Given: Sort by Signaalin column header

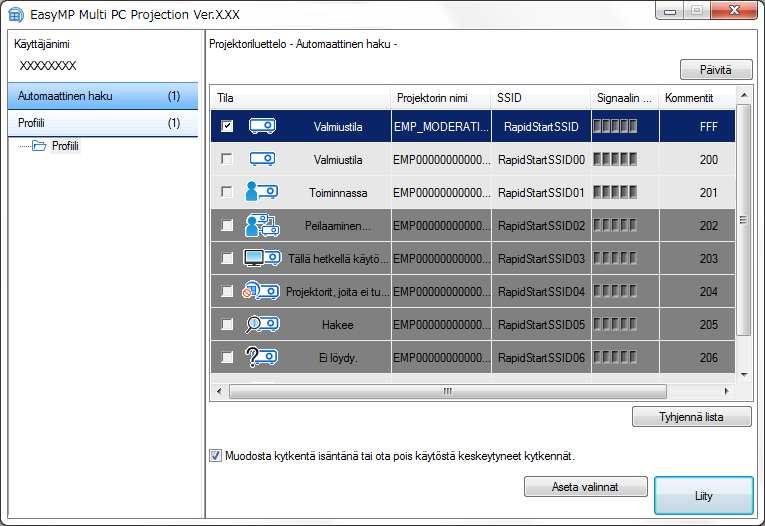Looking at the screenshot, I should (x=624, y=98).
